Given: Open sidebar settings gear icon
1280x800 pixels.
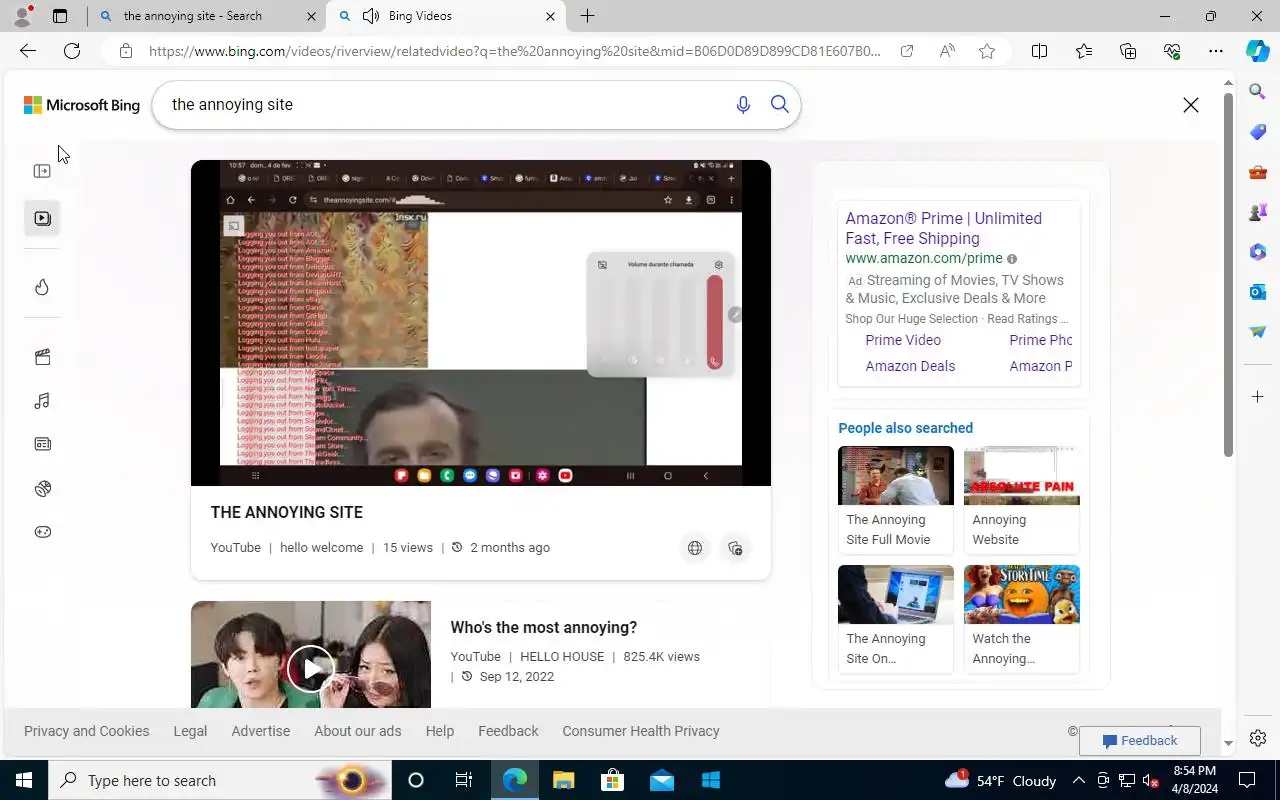Looking at the screenshot, I should 1258,738.
